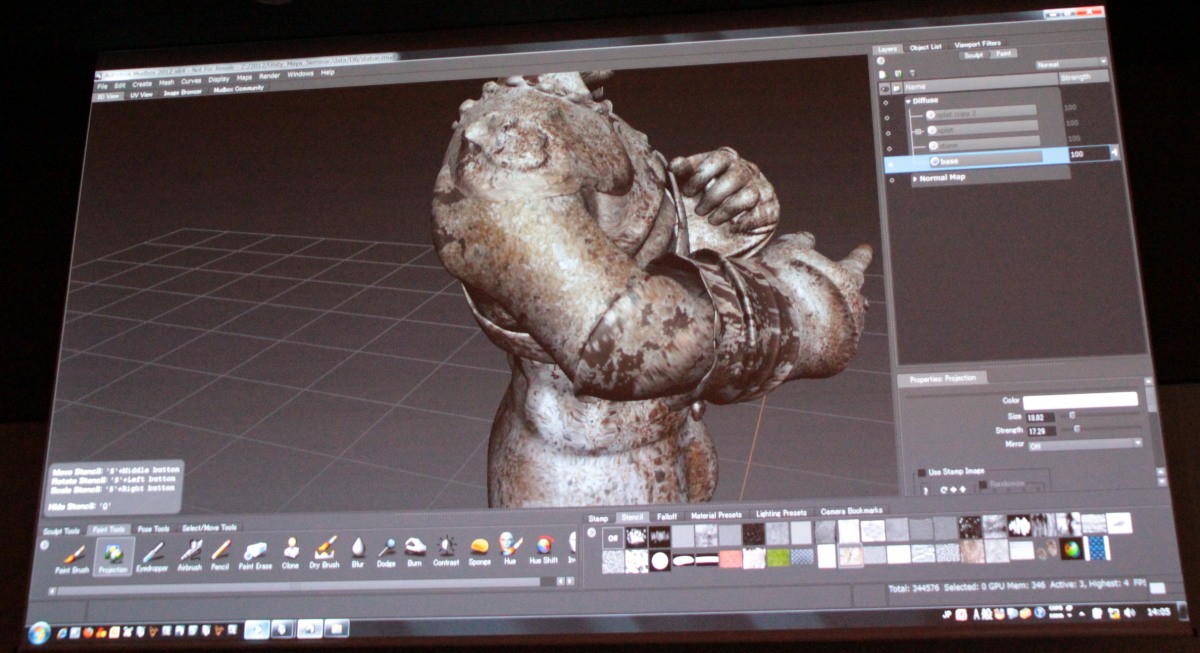Select the Eyedropper tool

coord(152,551)
